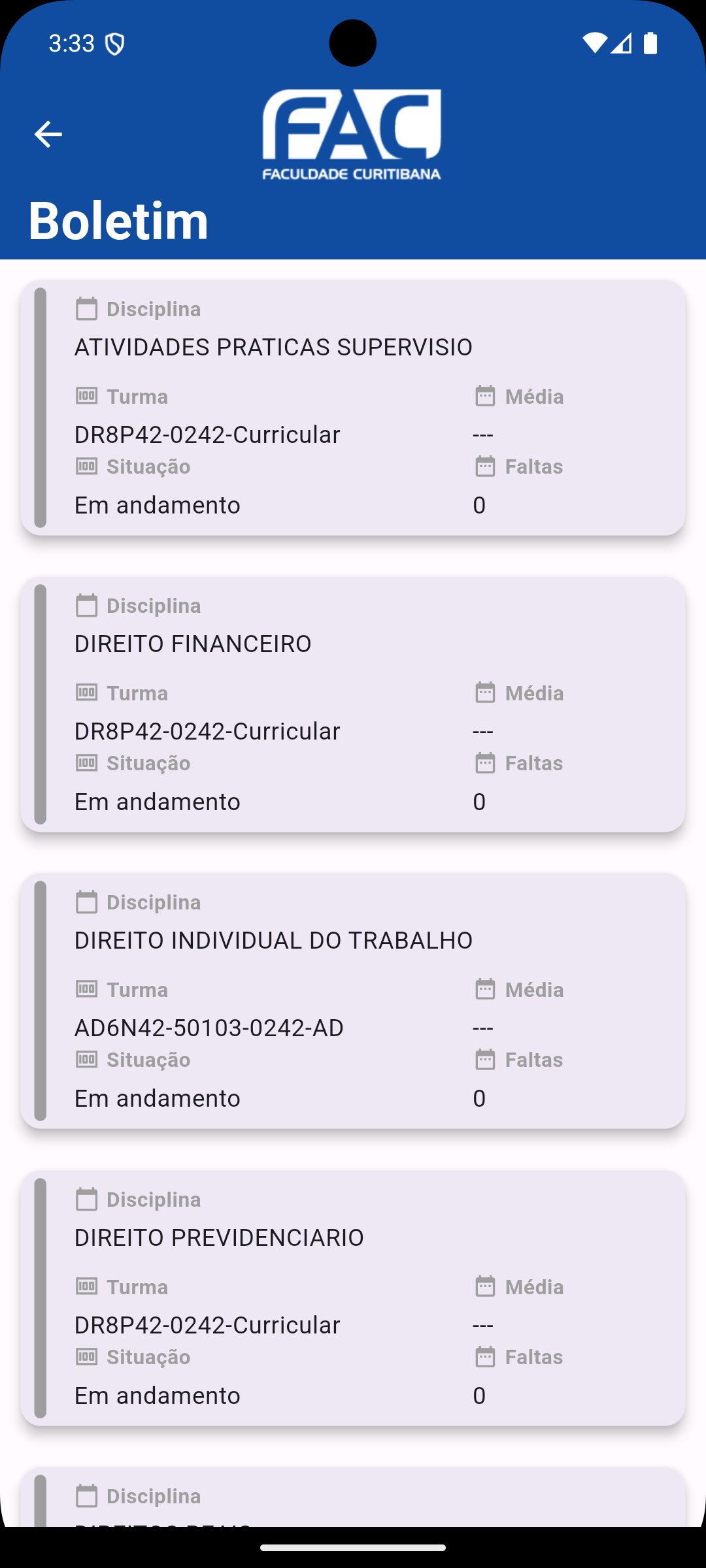
Task: Tap Faltas count in Direito Previdenciario card
Action: point(479,1396)
